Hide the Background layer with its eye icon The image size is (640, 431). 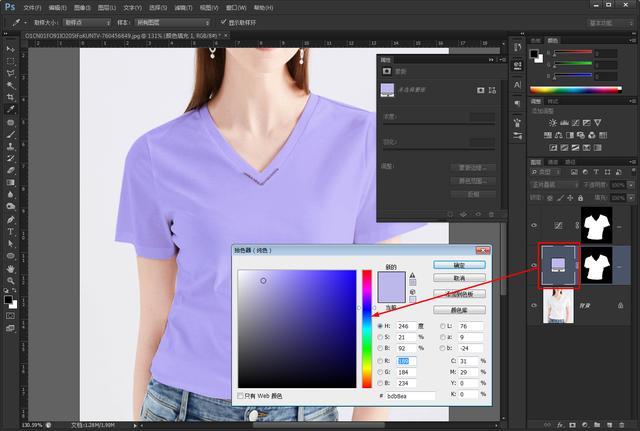coord(534,305)
